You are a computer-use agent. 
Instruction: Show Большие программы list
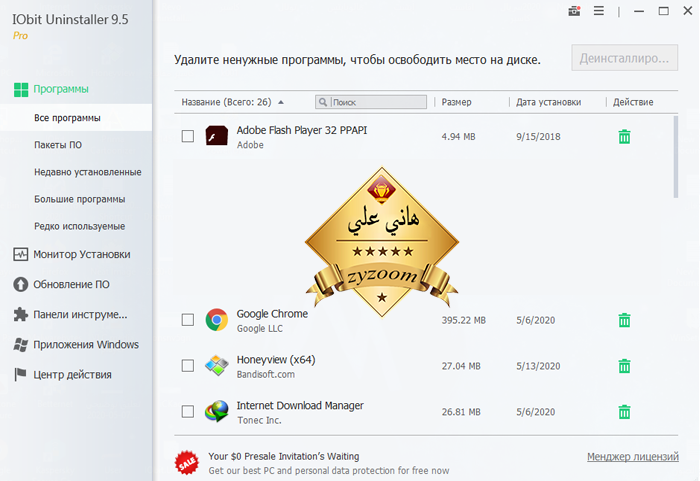pos(79,199)
